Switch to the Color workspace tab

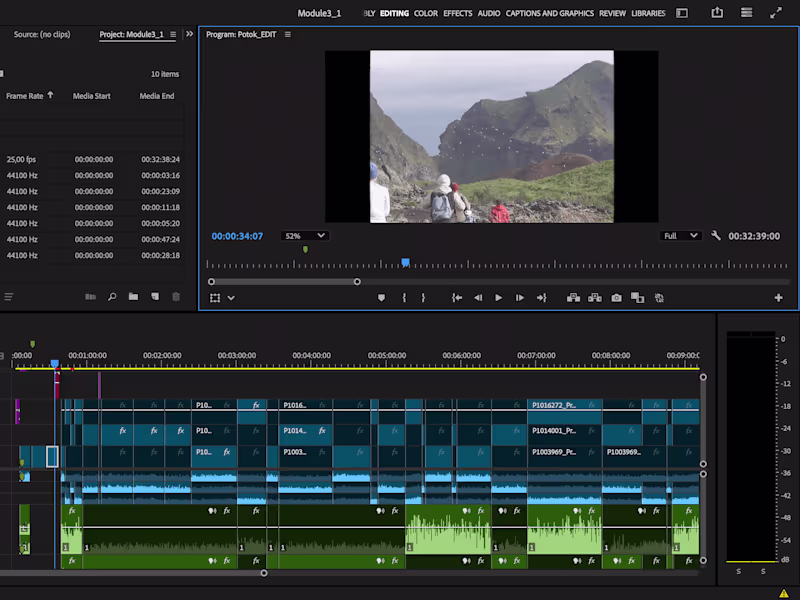pos(426,14)
